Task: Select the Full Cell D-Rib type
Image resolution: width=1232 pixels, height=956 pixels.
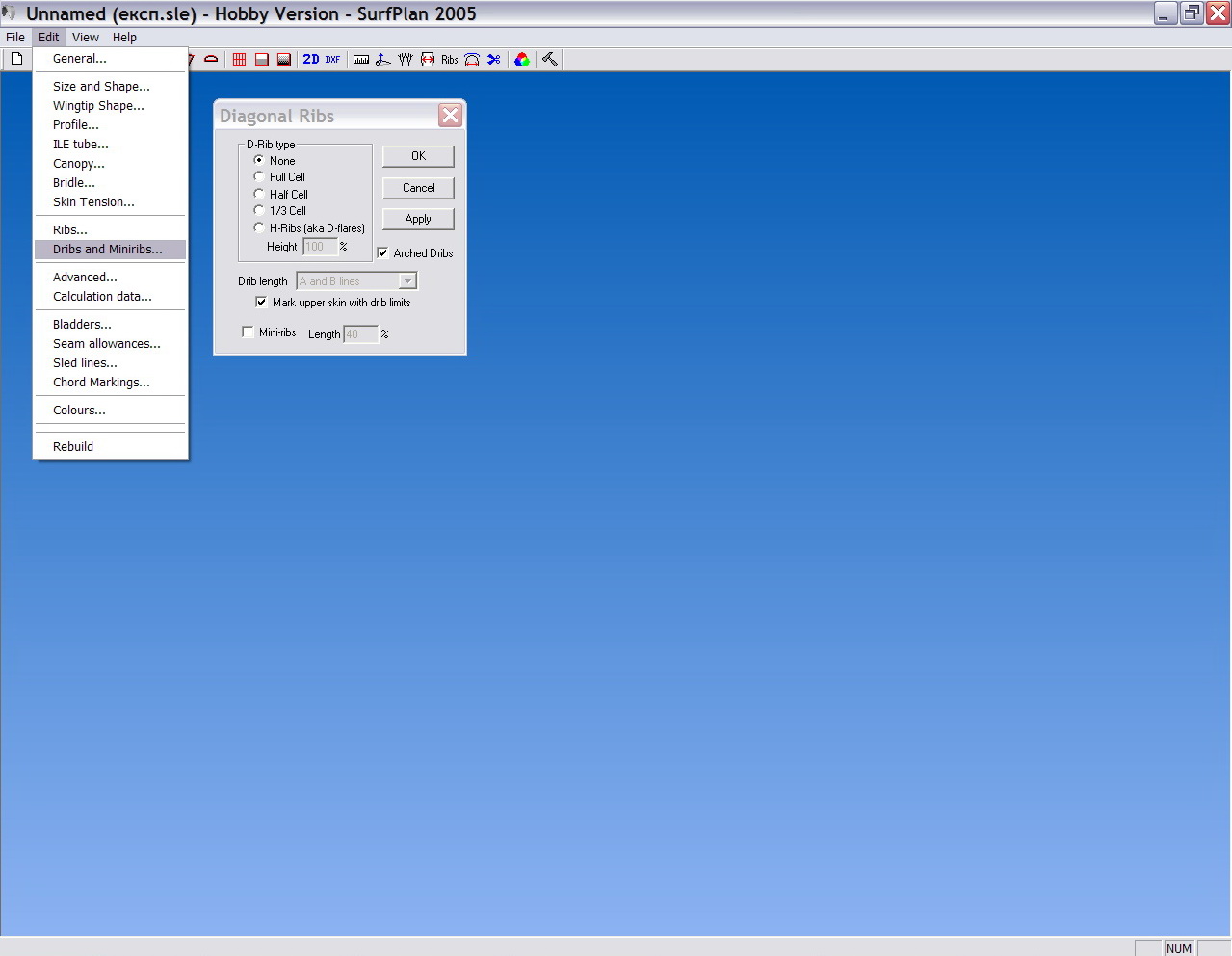Action: [x=259, y=177]
